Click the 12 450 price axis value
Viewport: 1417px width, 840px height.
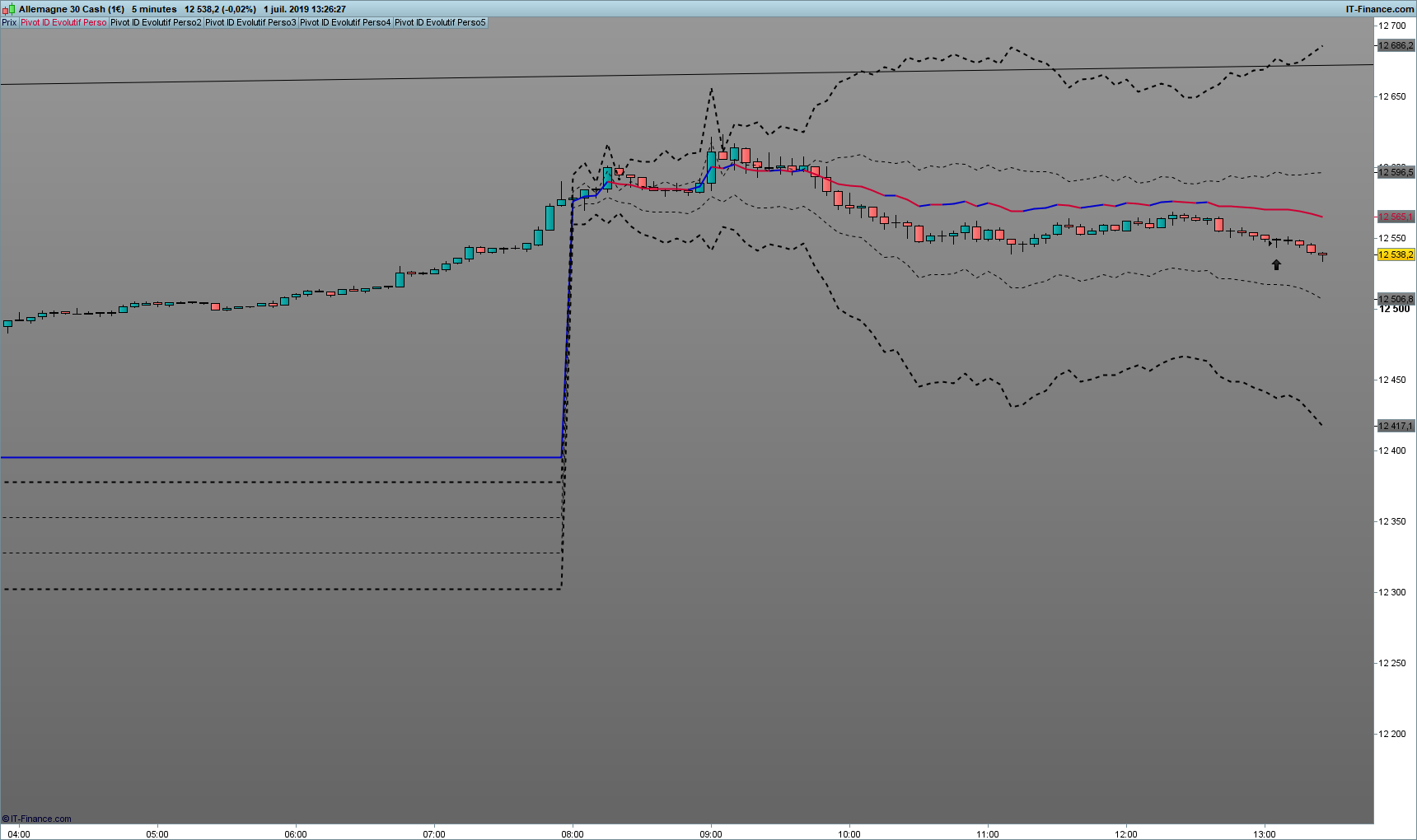tap(1392, 380)
